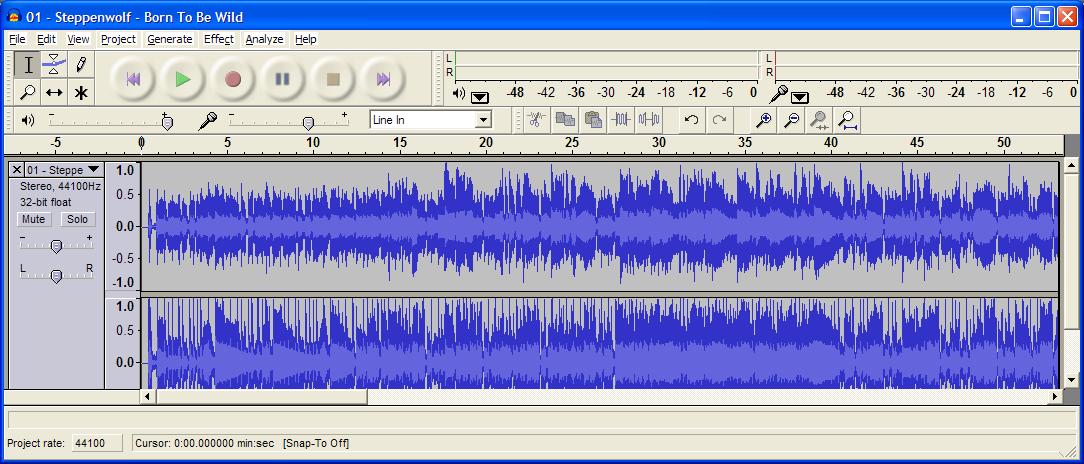Adjust the output volume slider

[x=167, y=122]
